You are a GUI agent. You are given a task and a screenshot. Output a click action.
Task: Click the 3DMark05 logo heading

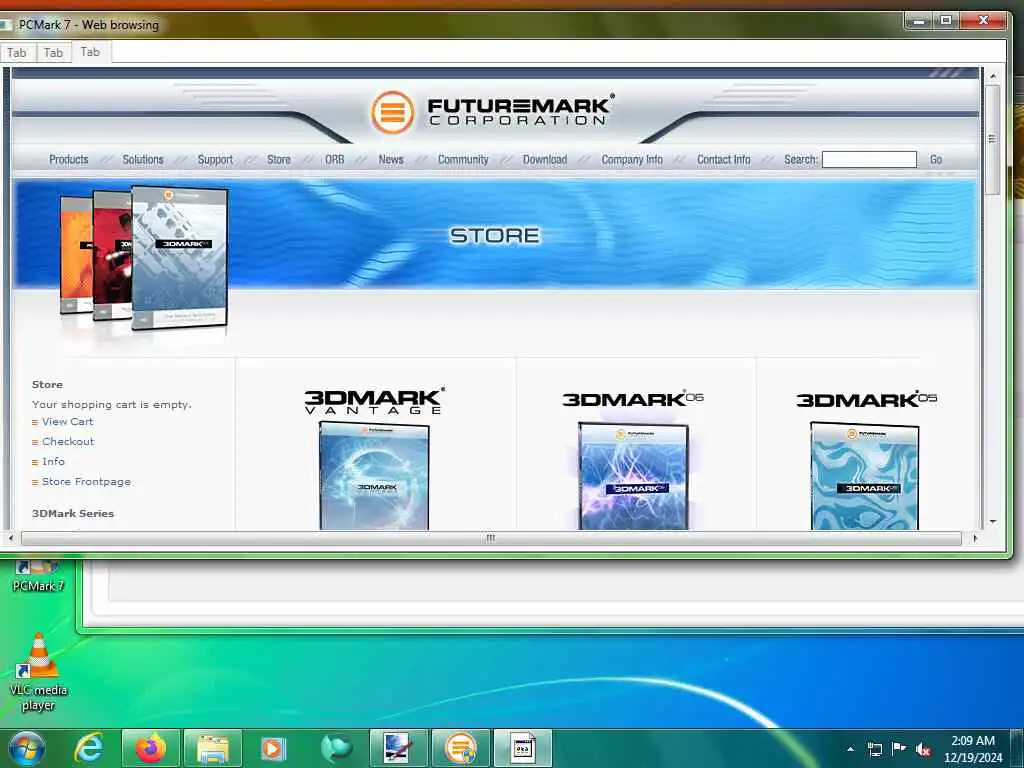click(867, 399)
